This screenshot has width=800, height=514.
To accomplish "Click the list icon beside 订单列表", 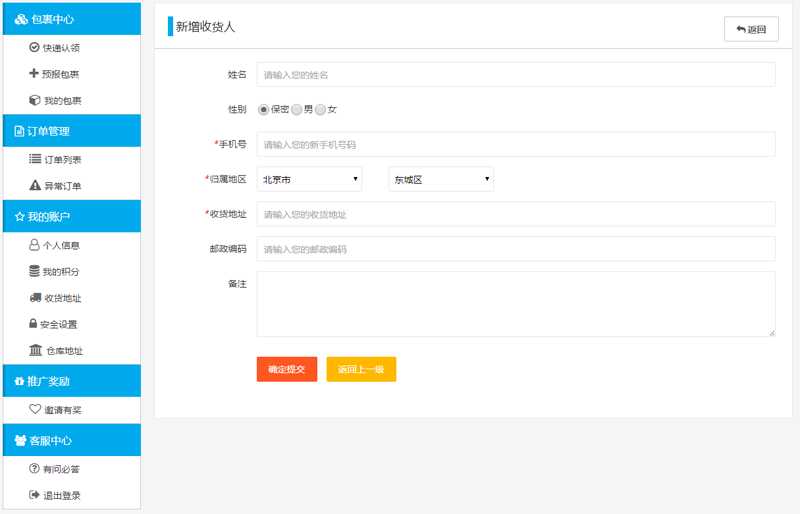I will coord(35,159).
